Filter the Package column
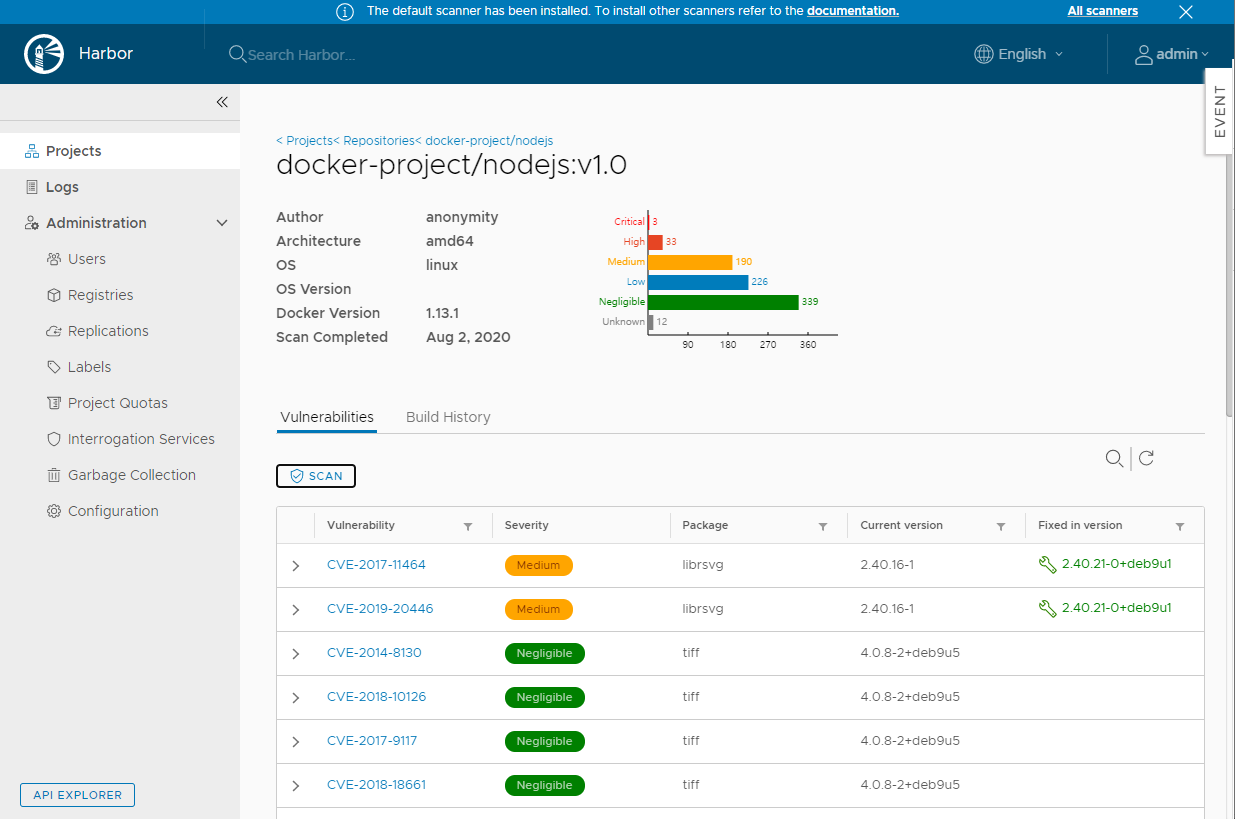 click(x=823, y=526)
